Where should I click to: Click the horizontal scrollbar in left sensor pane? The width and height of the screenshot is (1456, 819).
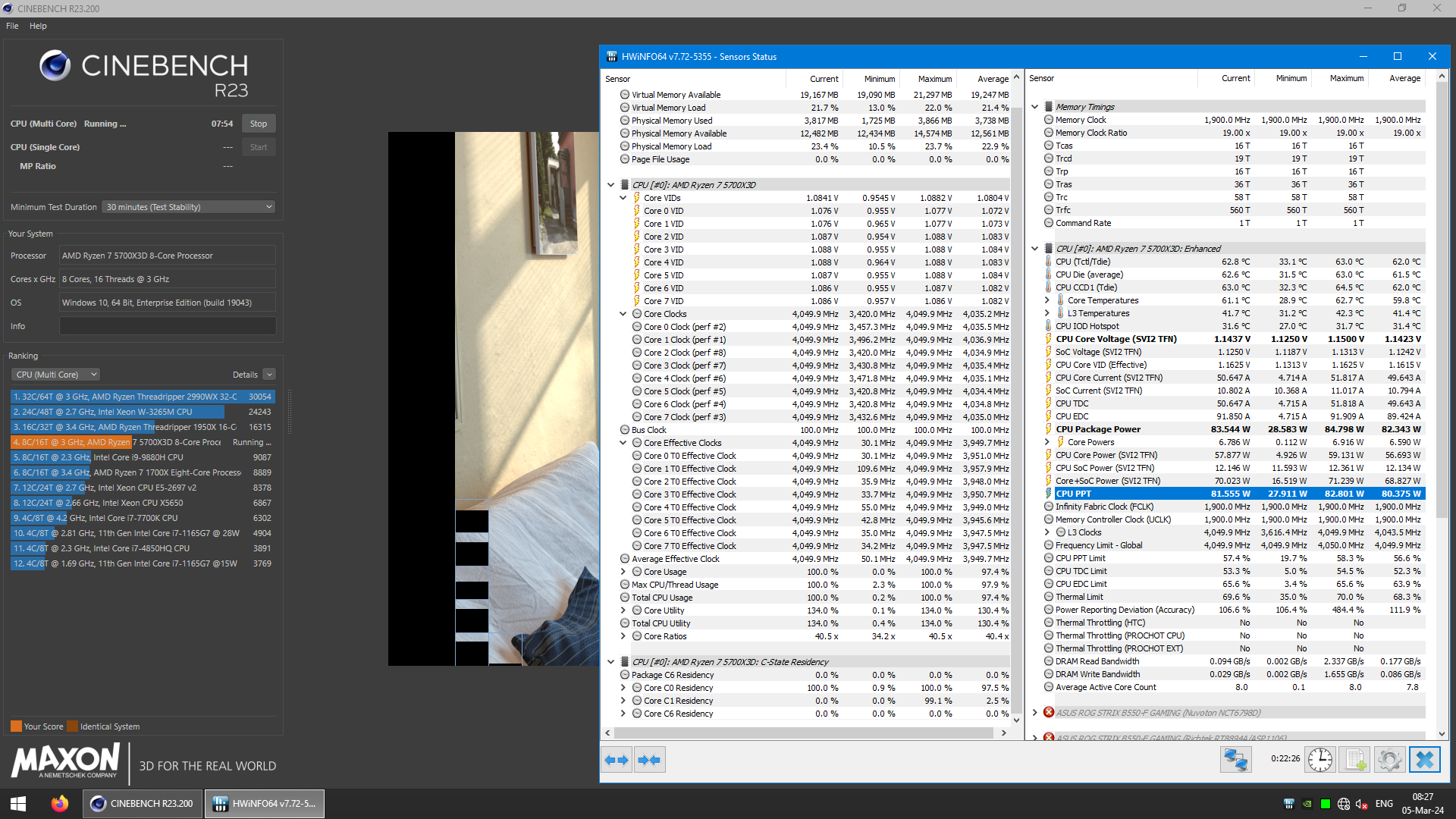(x=804, y=733)
